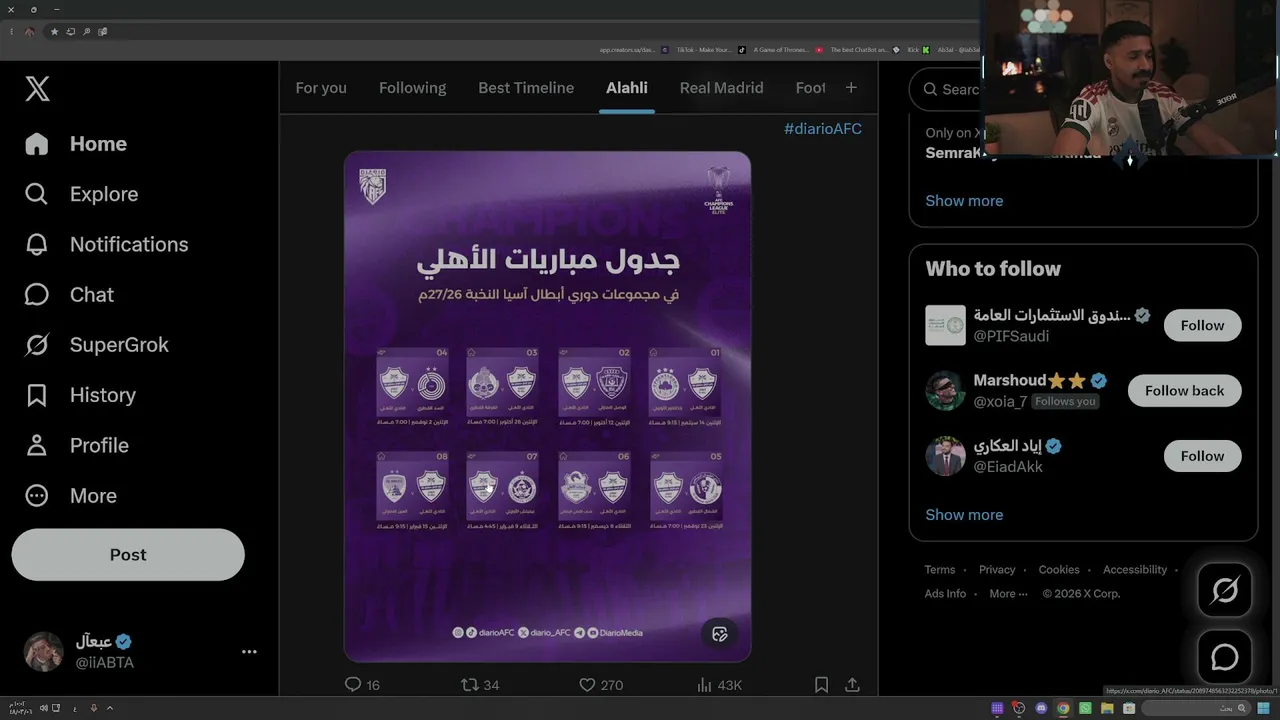Image resolution: width=1280 pixels, height=720 pixels.
Task: Open the @iiABTA account avatar
Action: (x=43, y=652)
